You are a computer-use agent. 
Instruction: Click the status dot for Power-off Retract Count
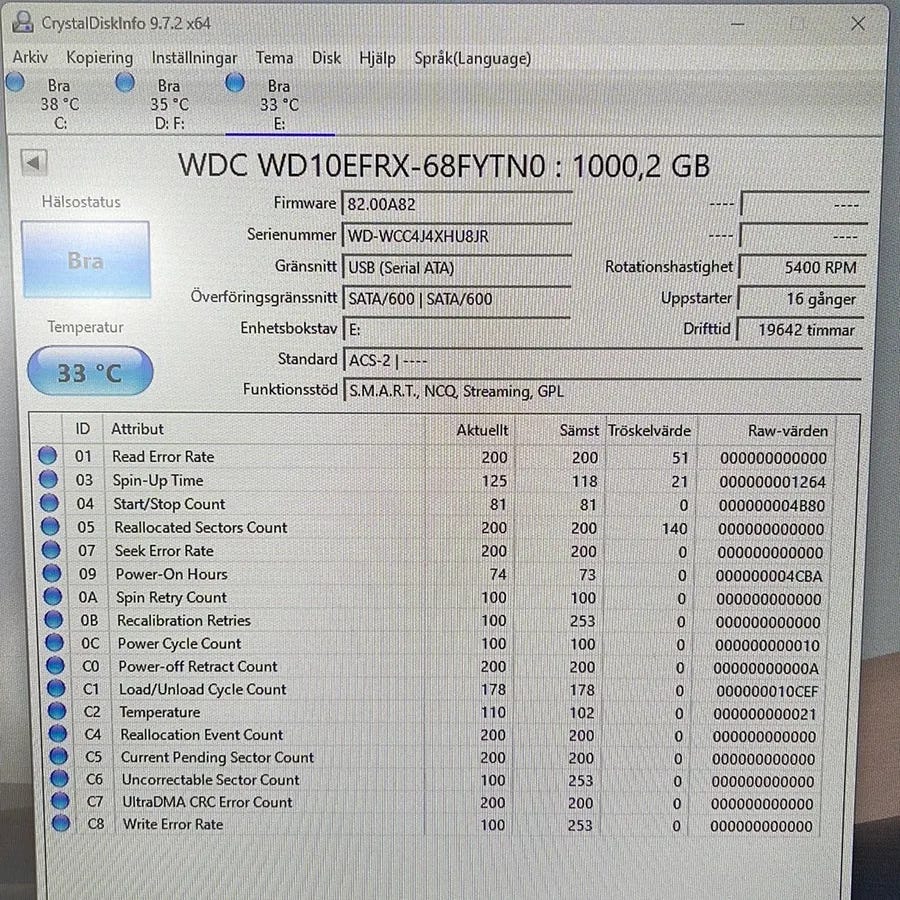(x=56, y=665)
